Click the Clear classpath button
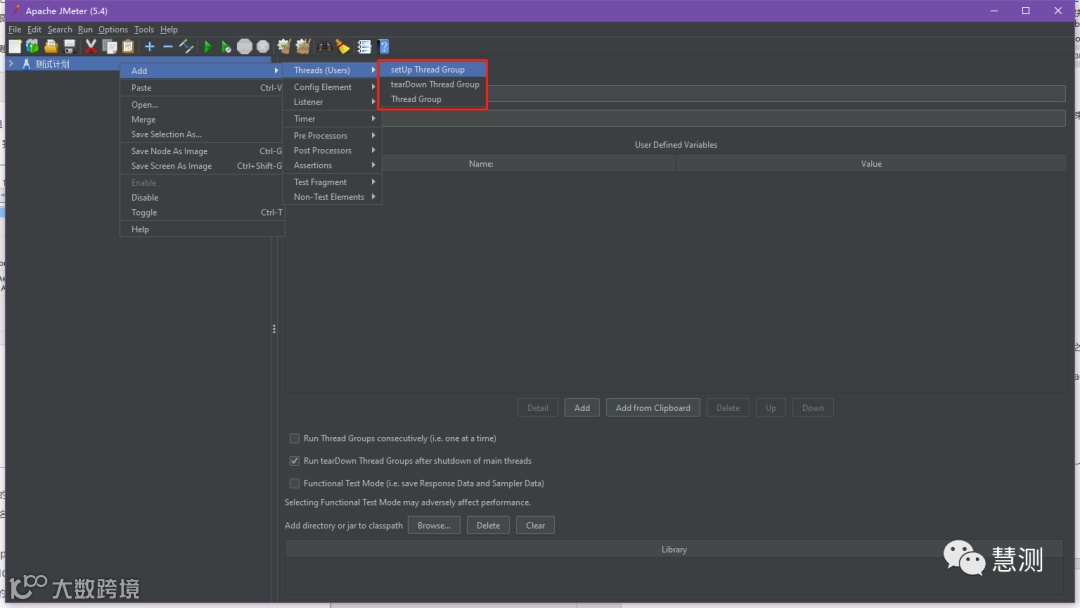The width and height of the screenshot is (1080, 608). (535, 525)
